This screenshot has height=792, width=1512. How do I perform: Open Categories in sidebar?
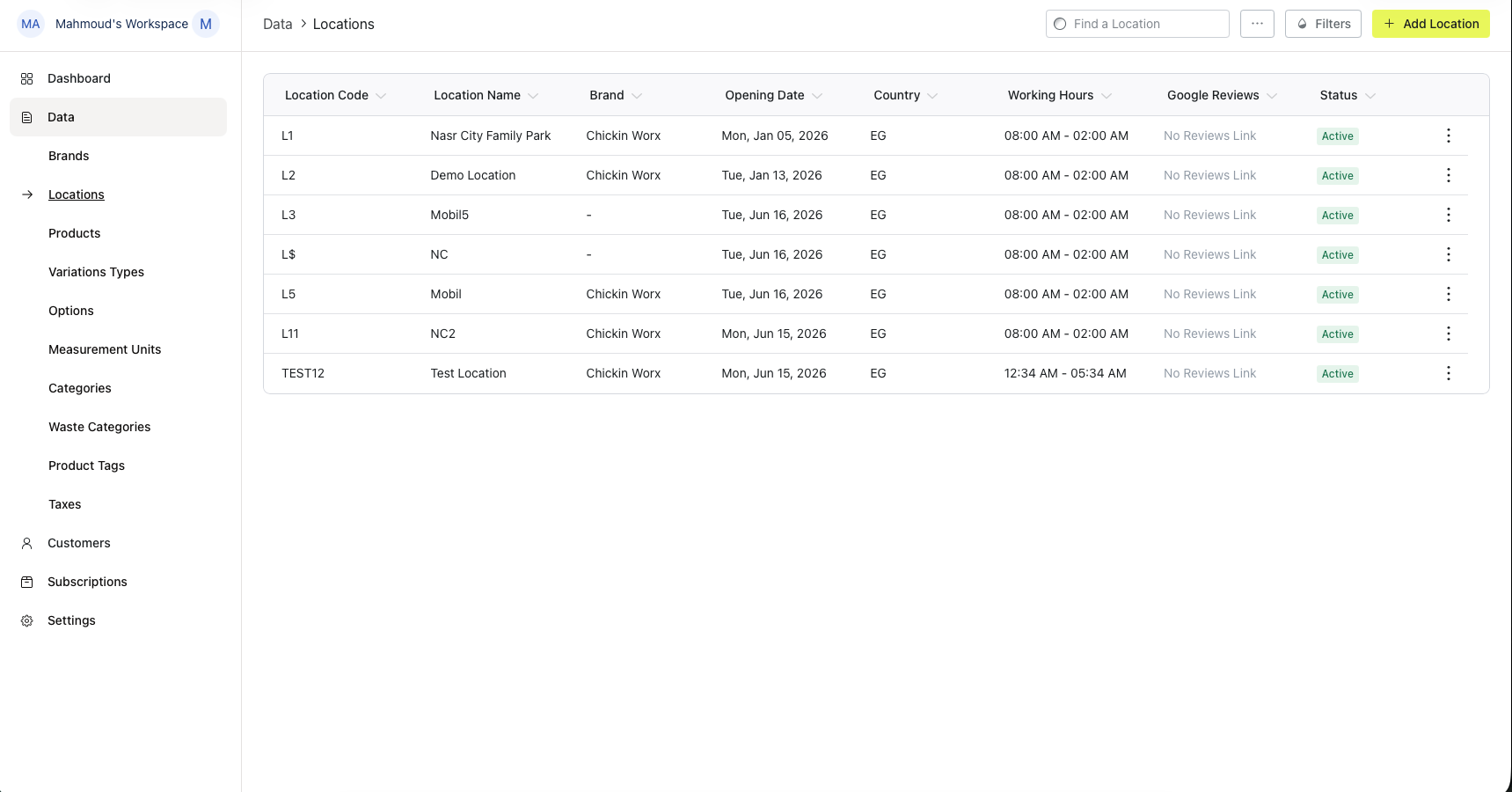pos(80,388)
